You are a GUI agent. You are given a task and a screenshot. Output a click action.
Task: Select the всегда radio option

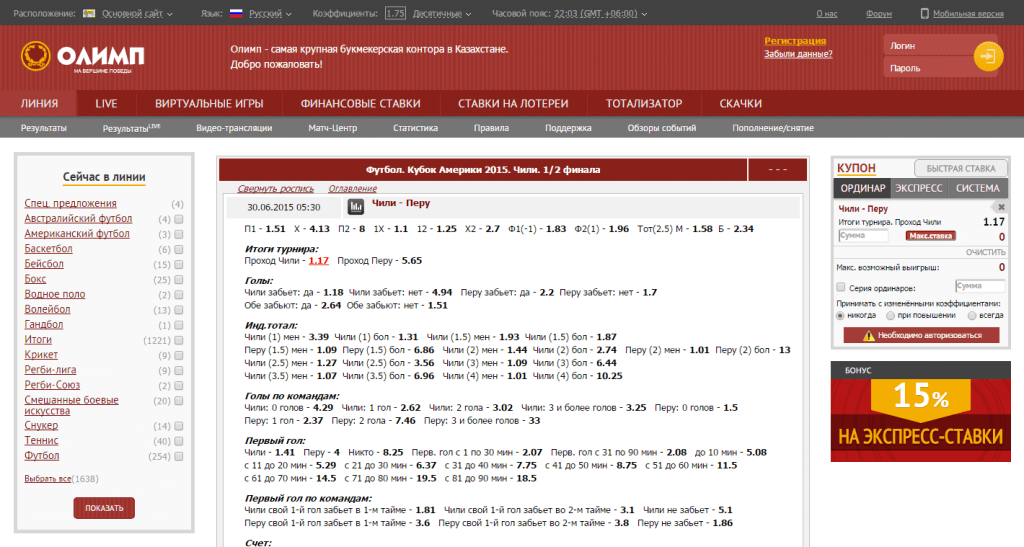coord(972,315)
